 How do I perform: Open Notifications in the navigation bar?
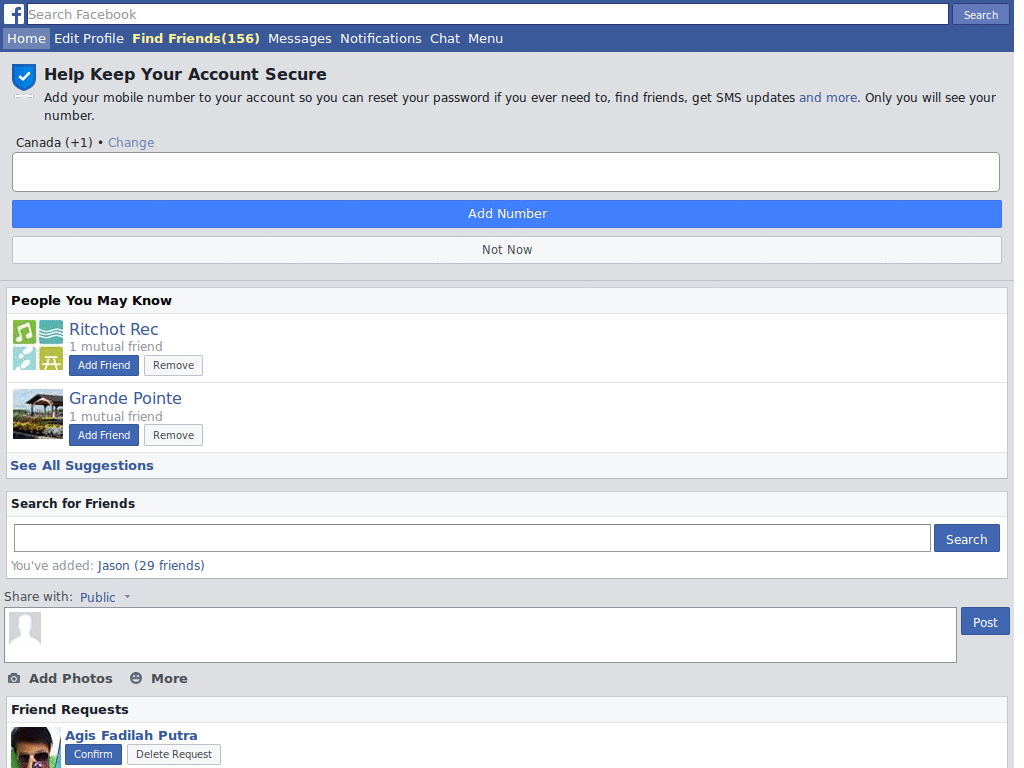tap(381, 39)
